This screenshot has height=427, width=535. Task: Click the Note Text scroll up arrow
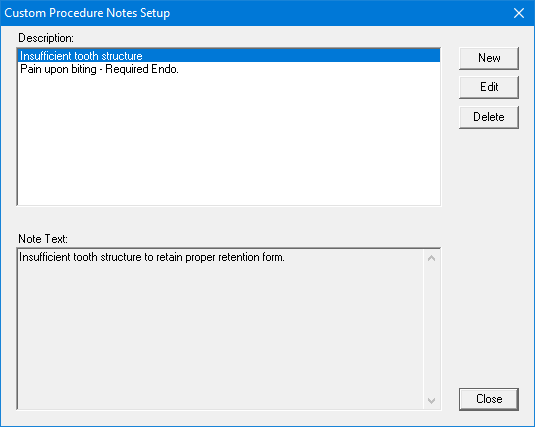click(x=431, y=258)
